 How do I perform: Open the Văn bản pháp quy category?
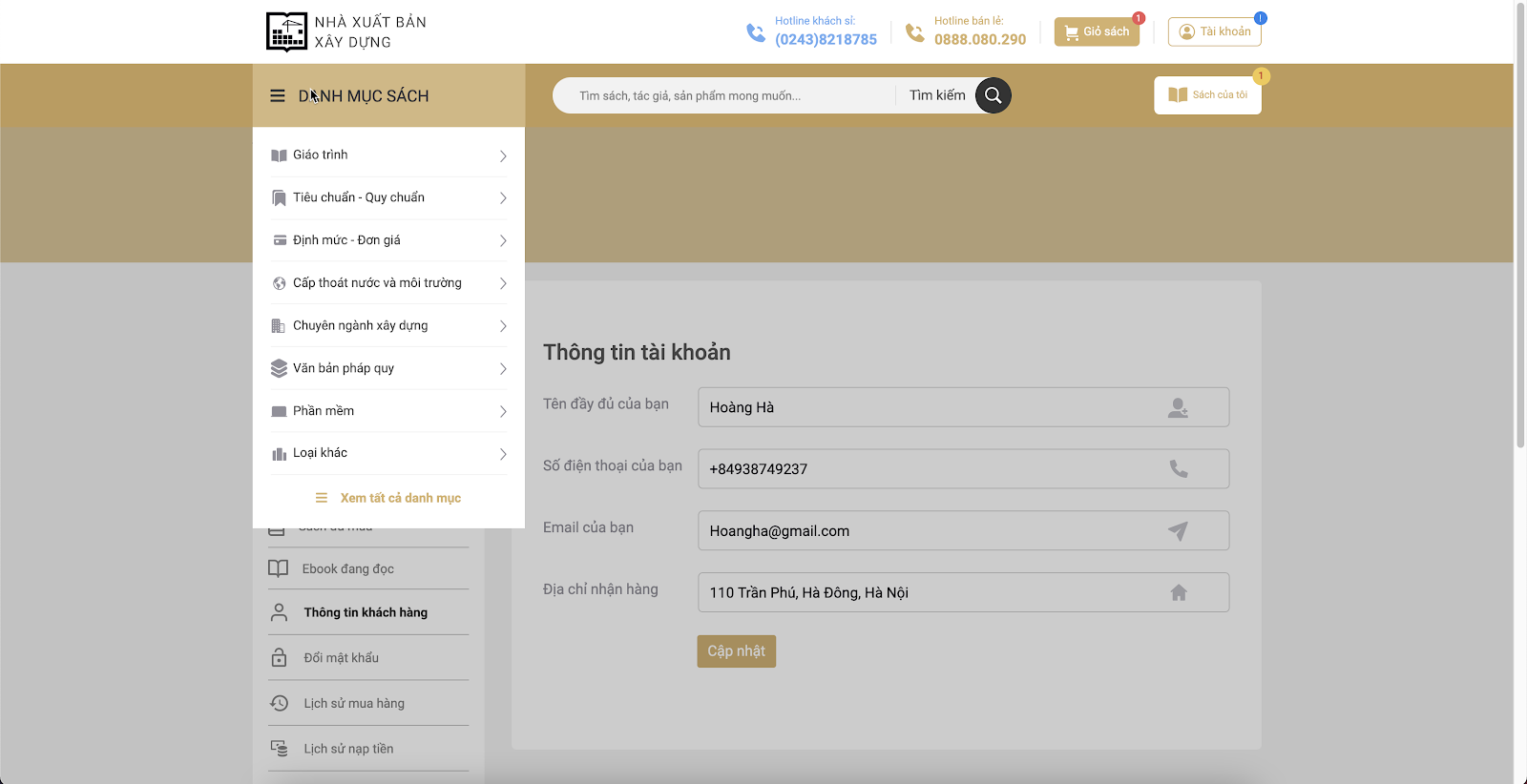tap(388, 368)
